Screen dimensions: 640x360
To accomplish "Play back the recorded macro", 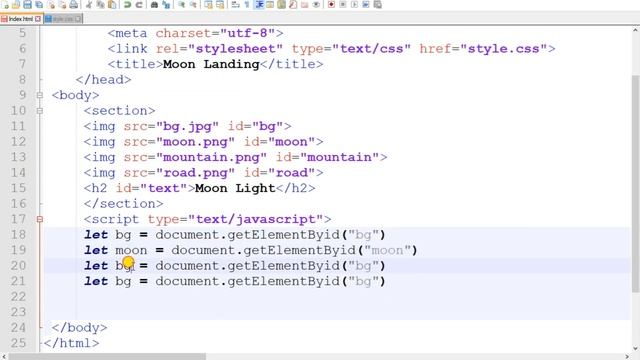I will [x=354, y=5].
